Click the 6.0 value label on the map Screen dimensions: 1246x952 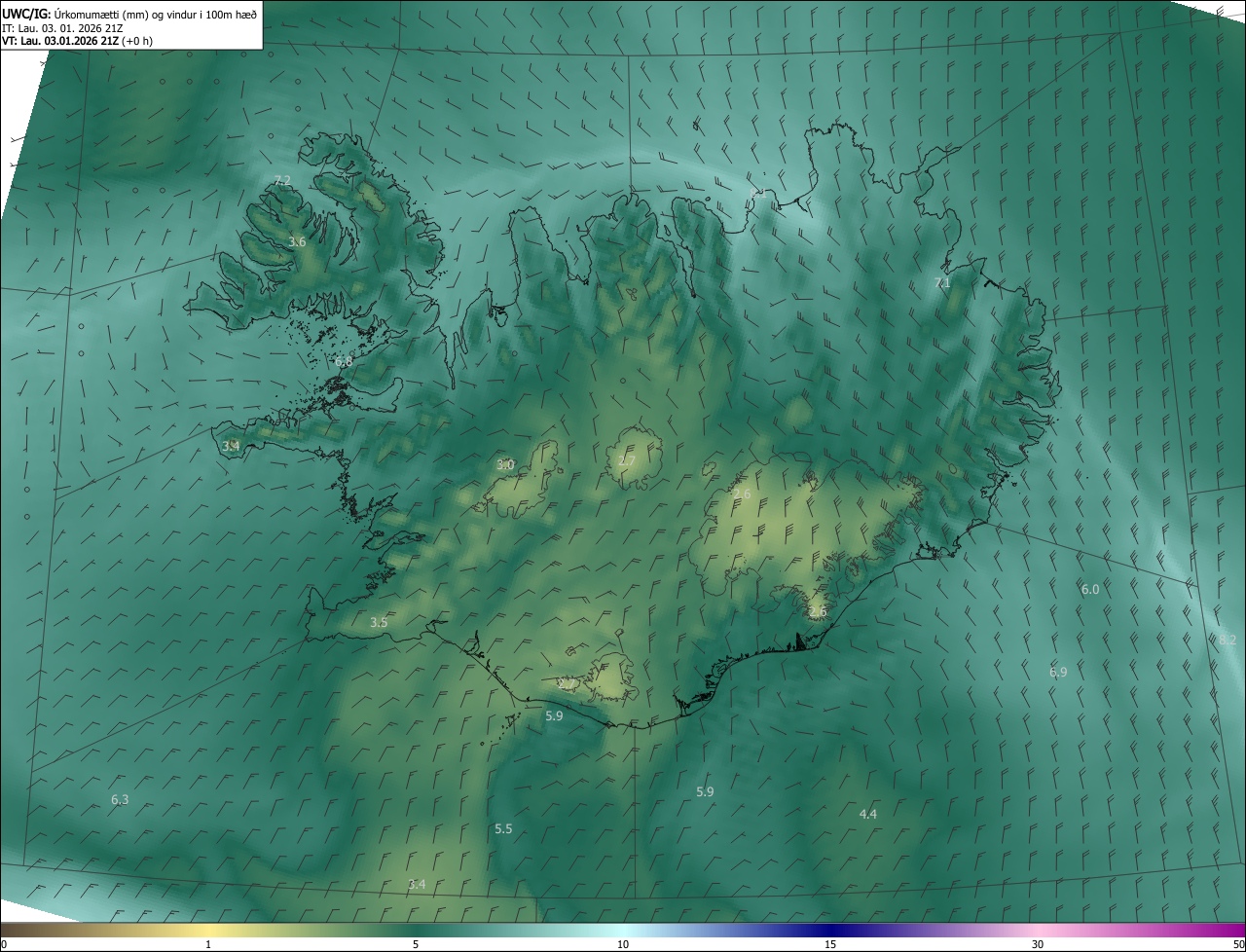(1090, 589)
